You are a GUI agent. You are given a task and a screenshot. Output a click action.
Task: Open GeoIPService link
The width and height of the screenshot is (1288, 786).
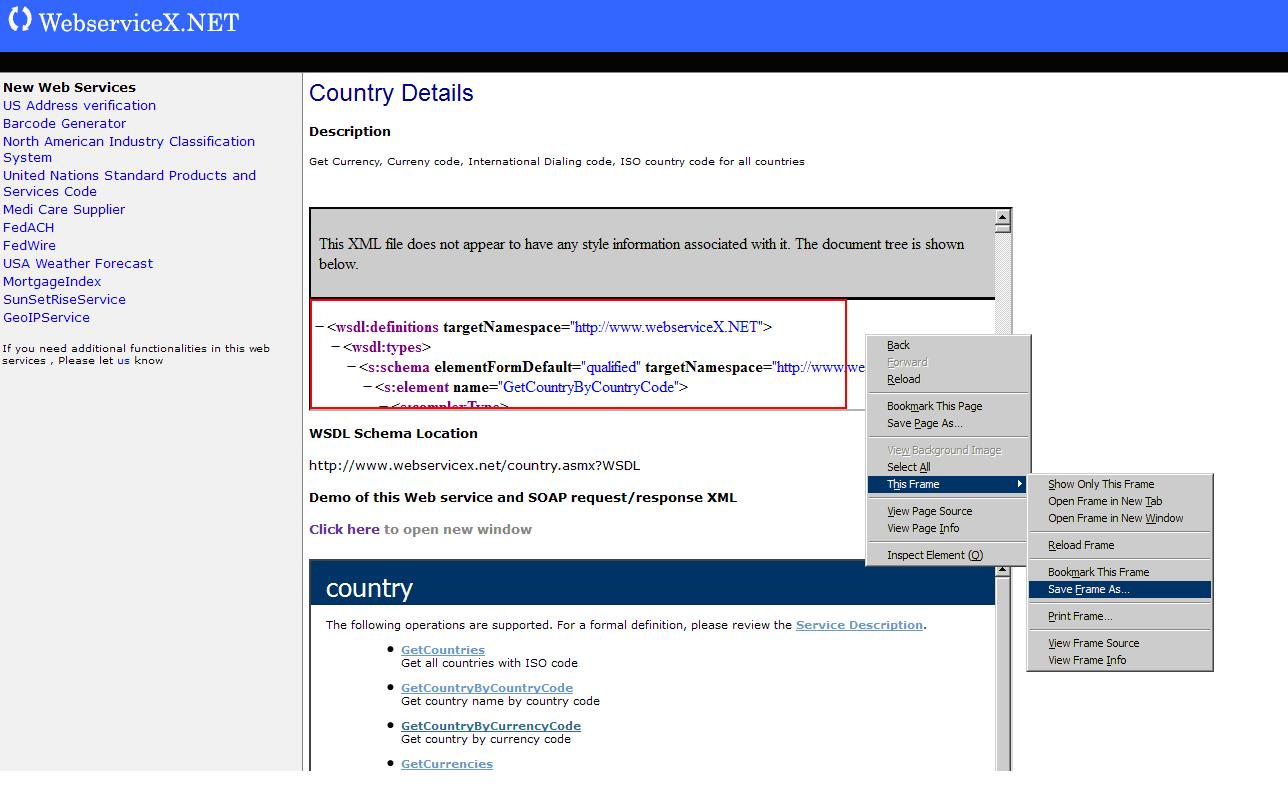coord(46,317)
